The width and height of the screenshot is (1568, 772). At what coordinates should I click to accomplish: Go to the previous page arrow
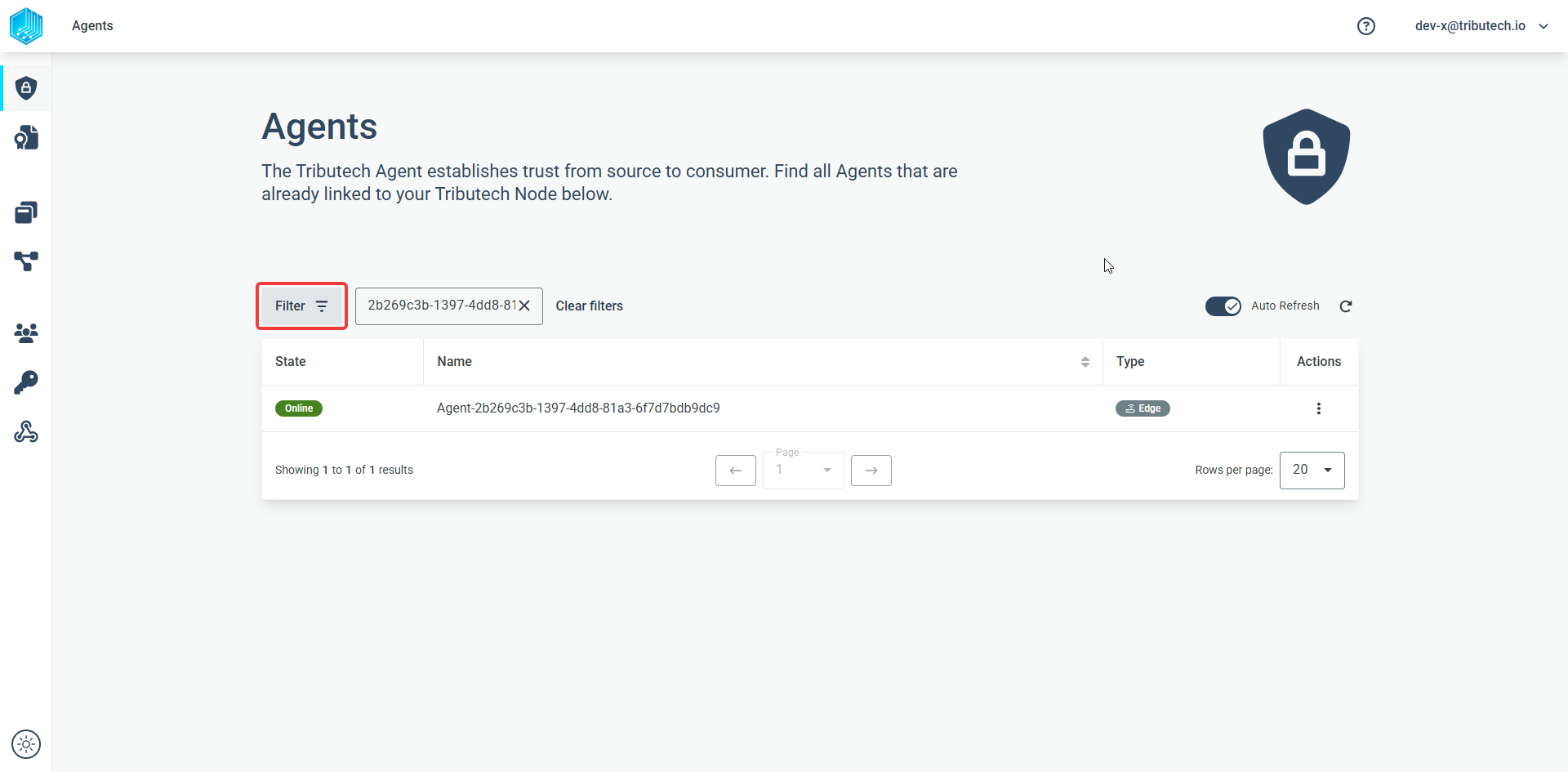[x=736, y=471]
